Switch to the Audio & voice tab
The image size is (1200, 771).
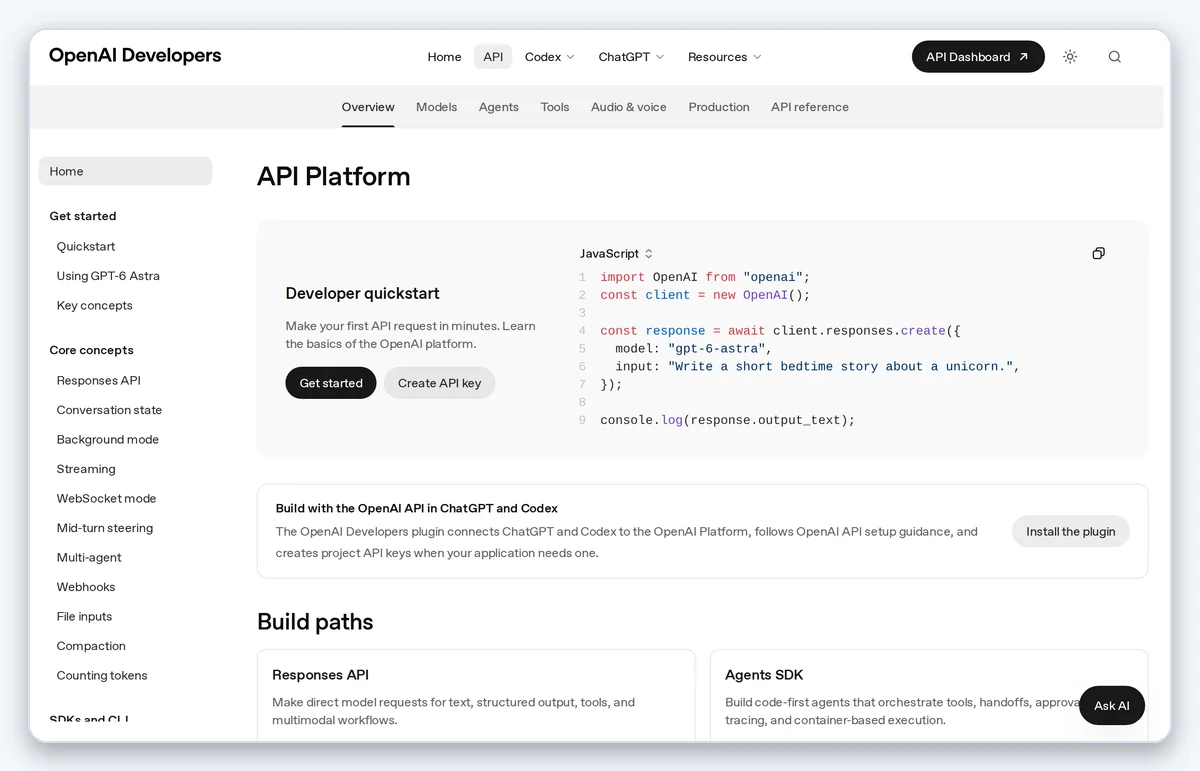click(x=629, y=107)
